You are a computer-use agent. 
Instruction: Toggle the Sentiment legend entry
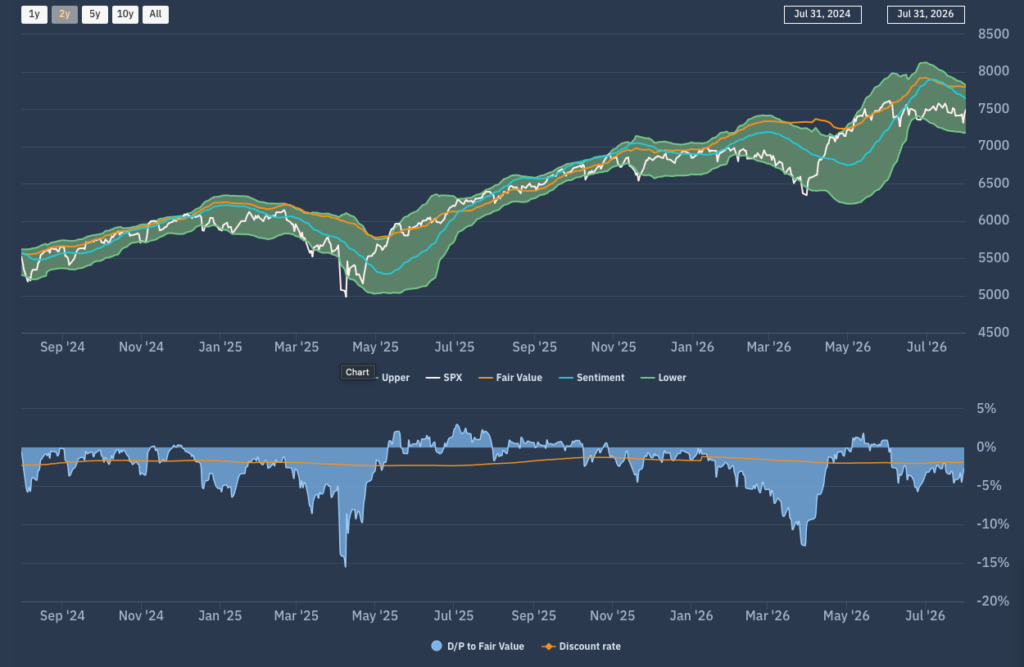click(x=592, y=378)
